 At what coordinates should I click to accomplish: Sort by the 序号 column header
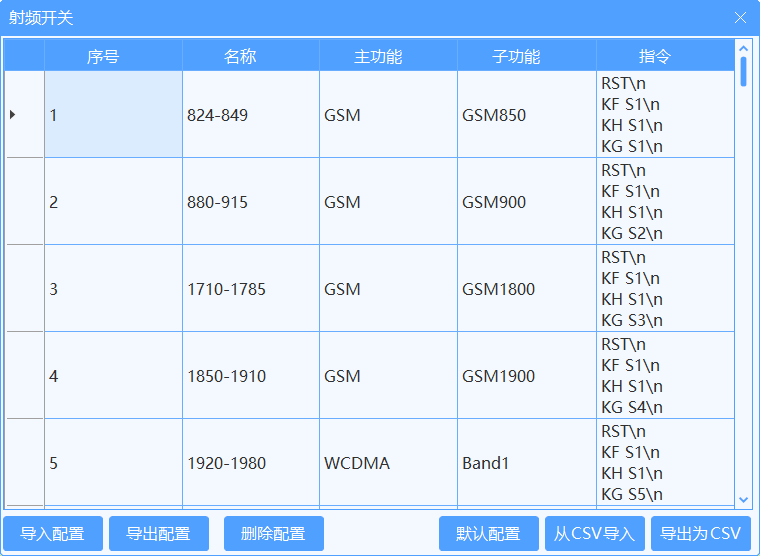113,56
